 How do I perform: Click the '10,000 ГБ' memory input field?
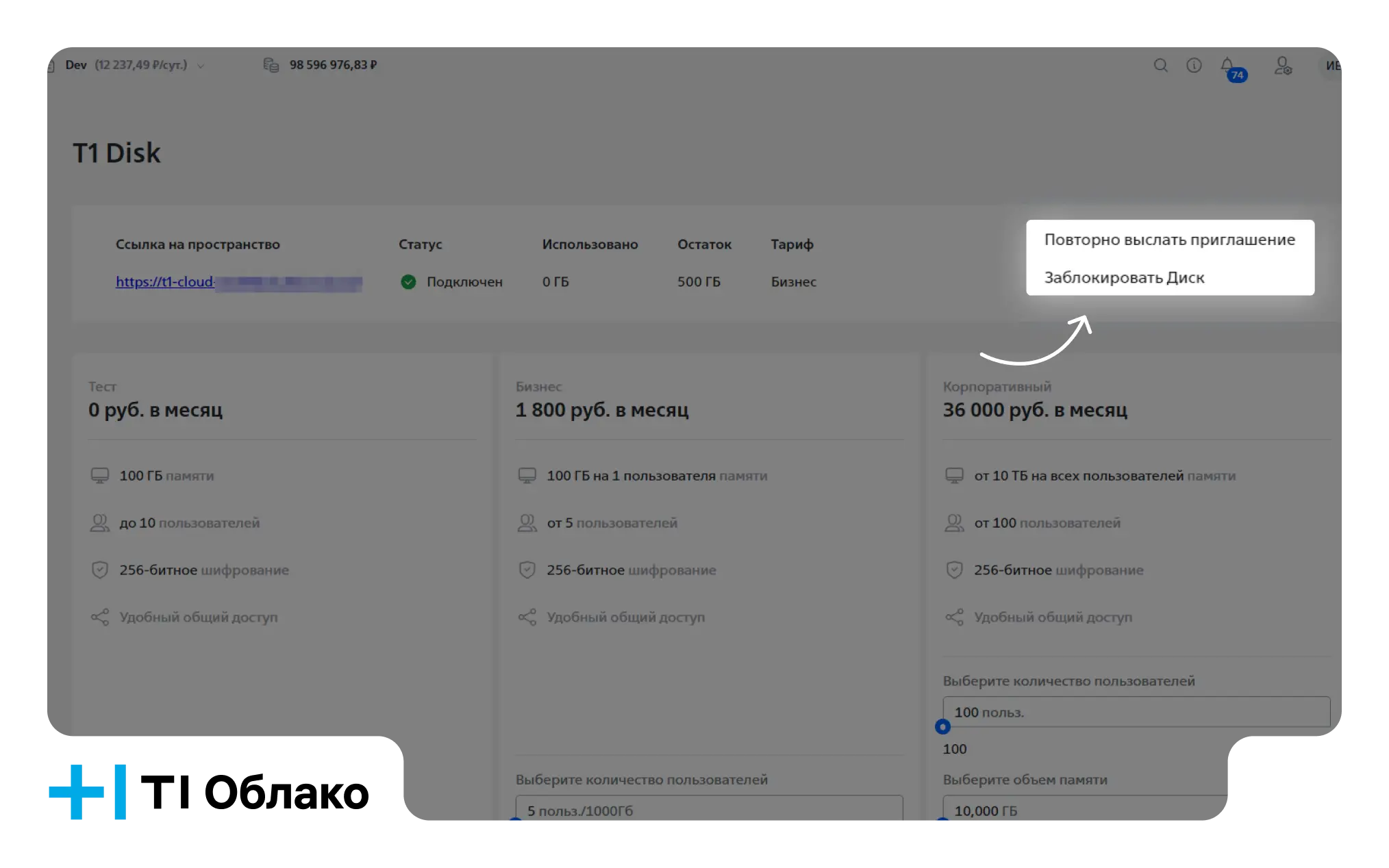1085,808
